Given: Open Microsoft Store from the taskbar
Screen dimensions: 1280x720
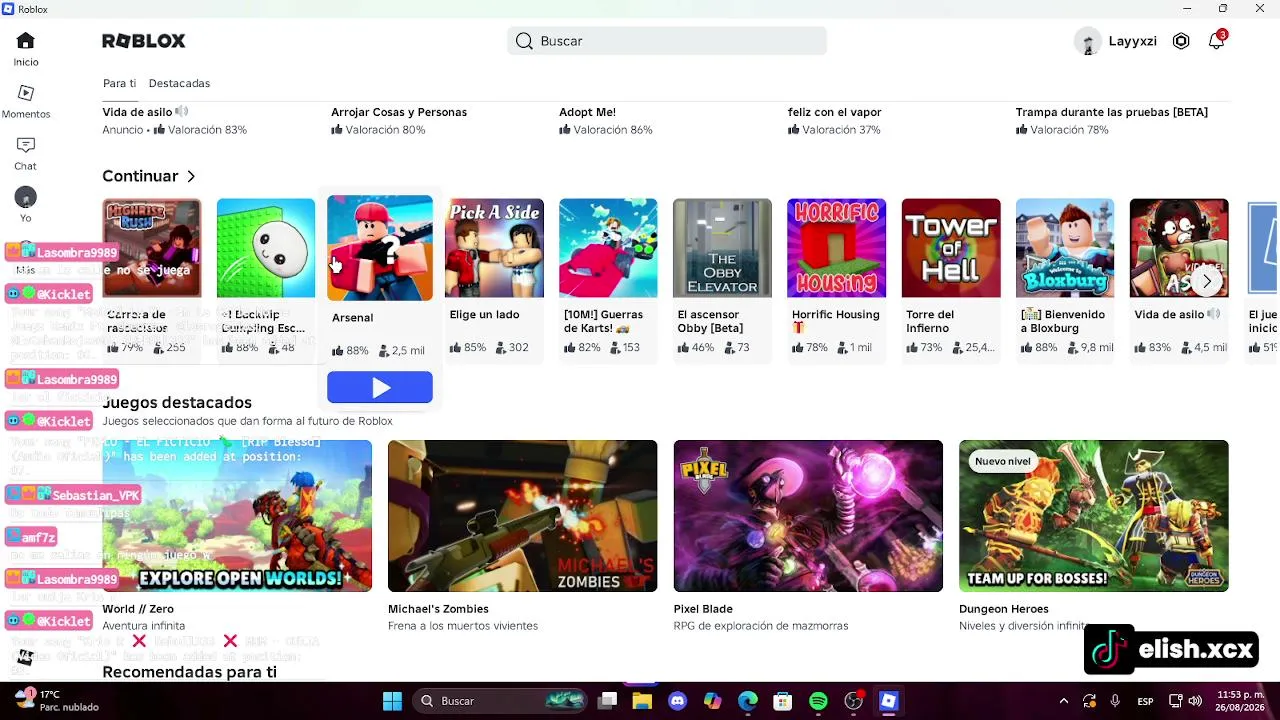Looking at the screenshot, I should 783,701.
